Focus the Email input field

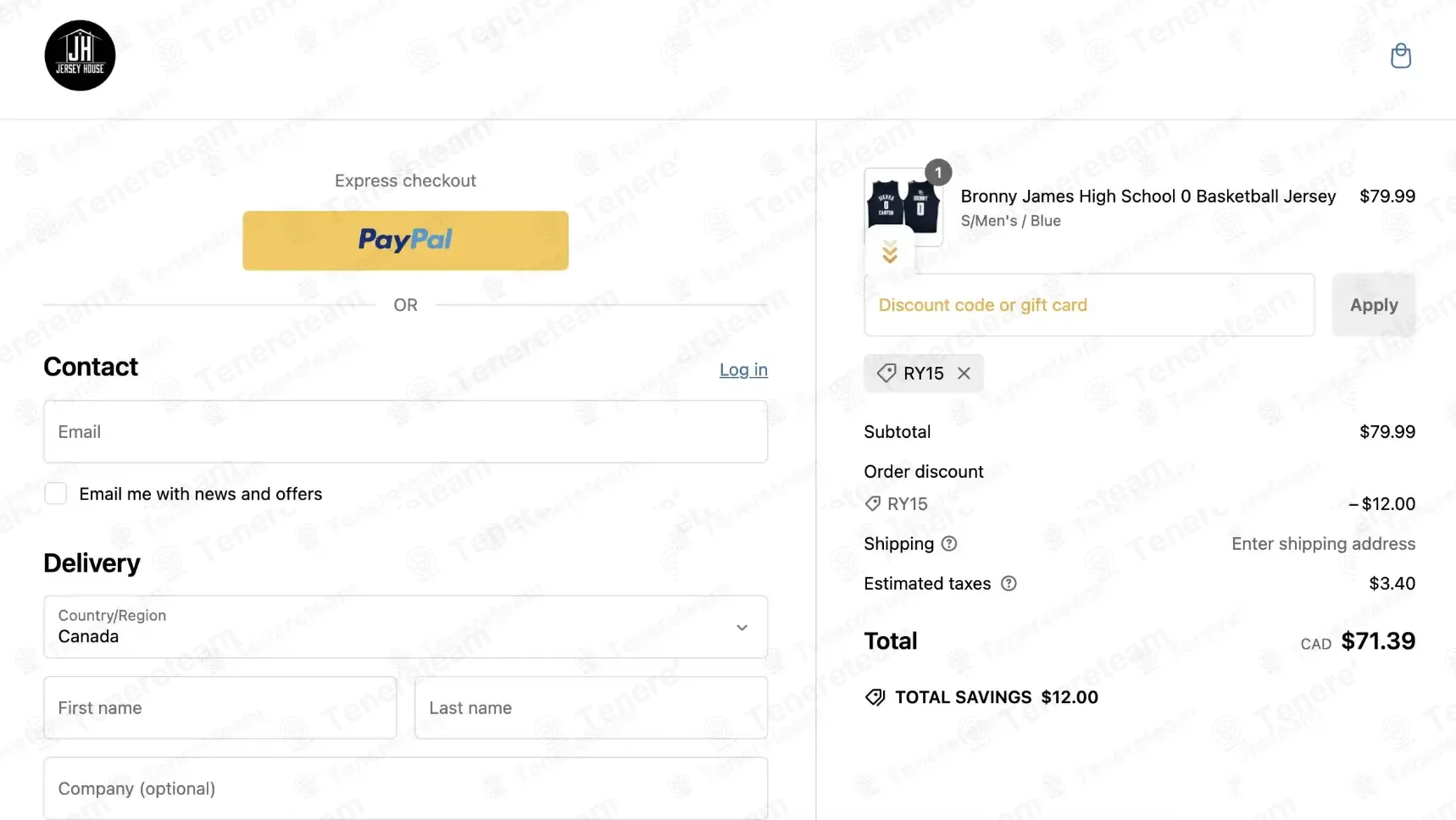pos(406,432)
